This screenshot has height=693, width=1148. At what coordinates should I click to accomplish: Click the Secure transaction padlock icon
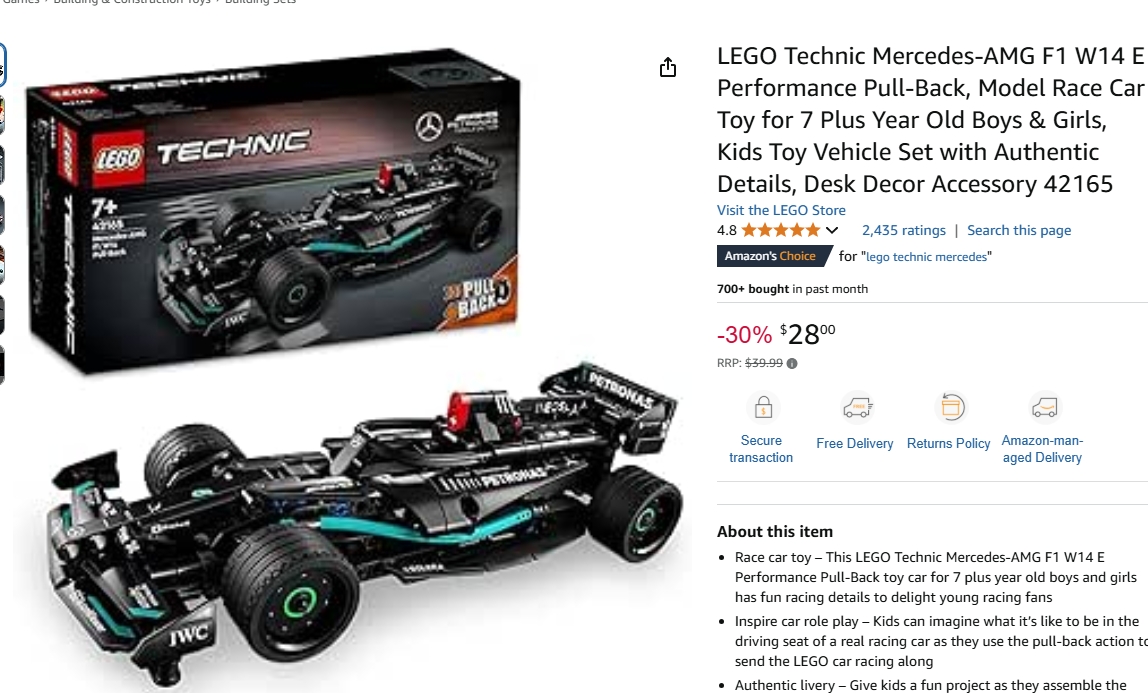(763, 407)
